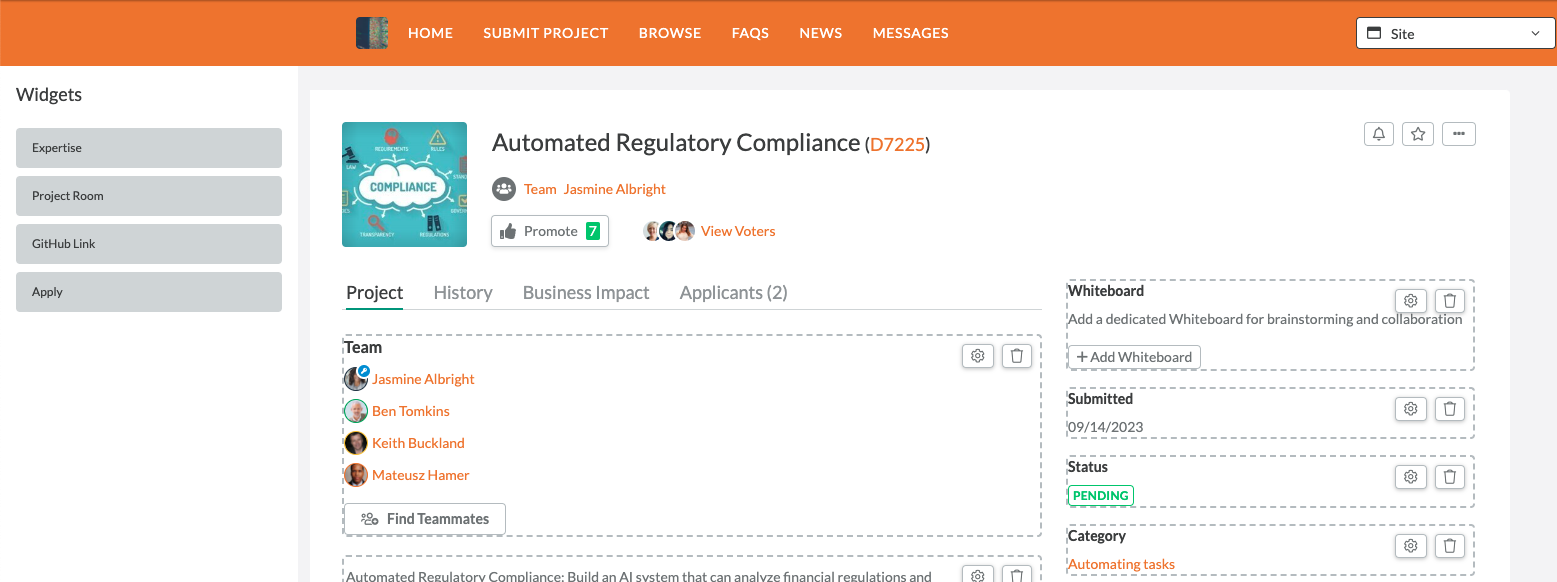
Task: Select the Expertise widget
Action: 149,148
